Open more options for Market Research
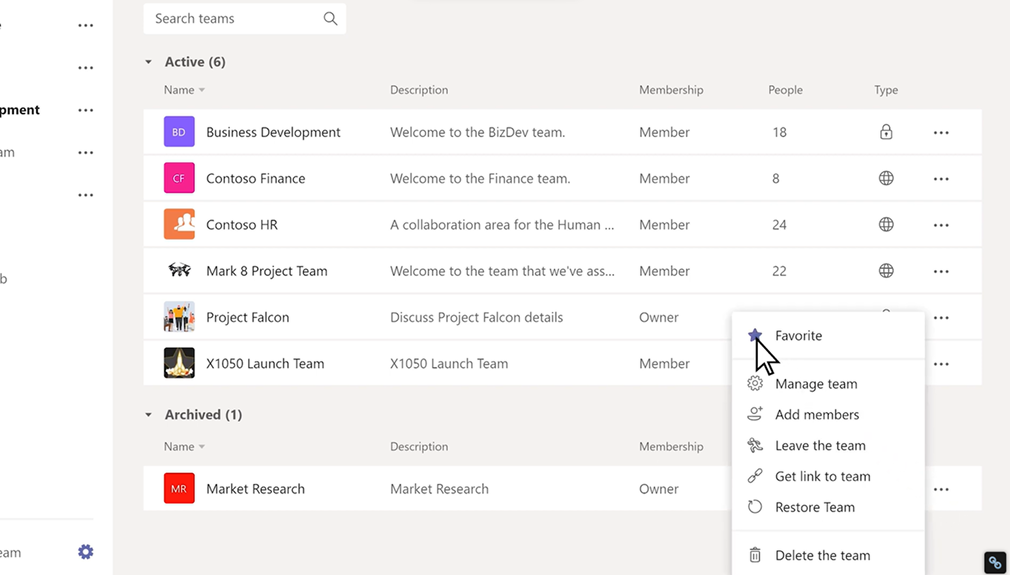 click(941, 489)
